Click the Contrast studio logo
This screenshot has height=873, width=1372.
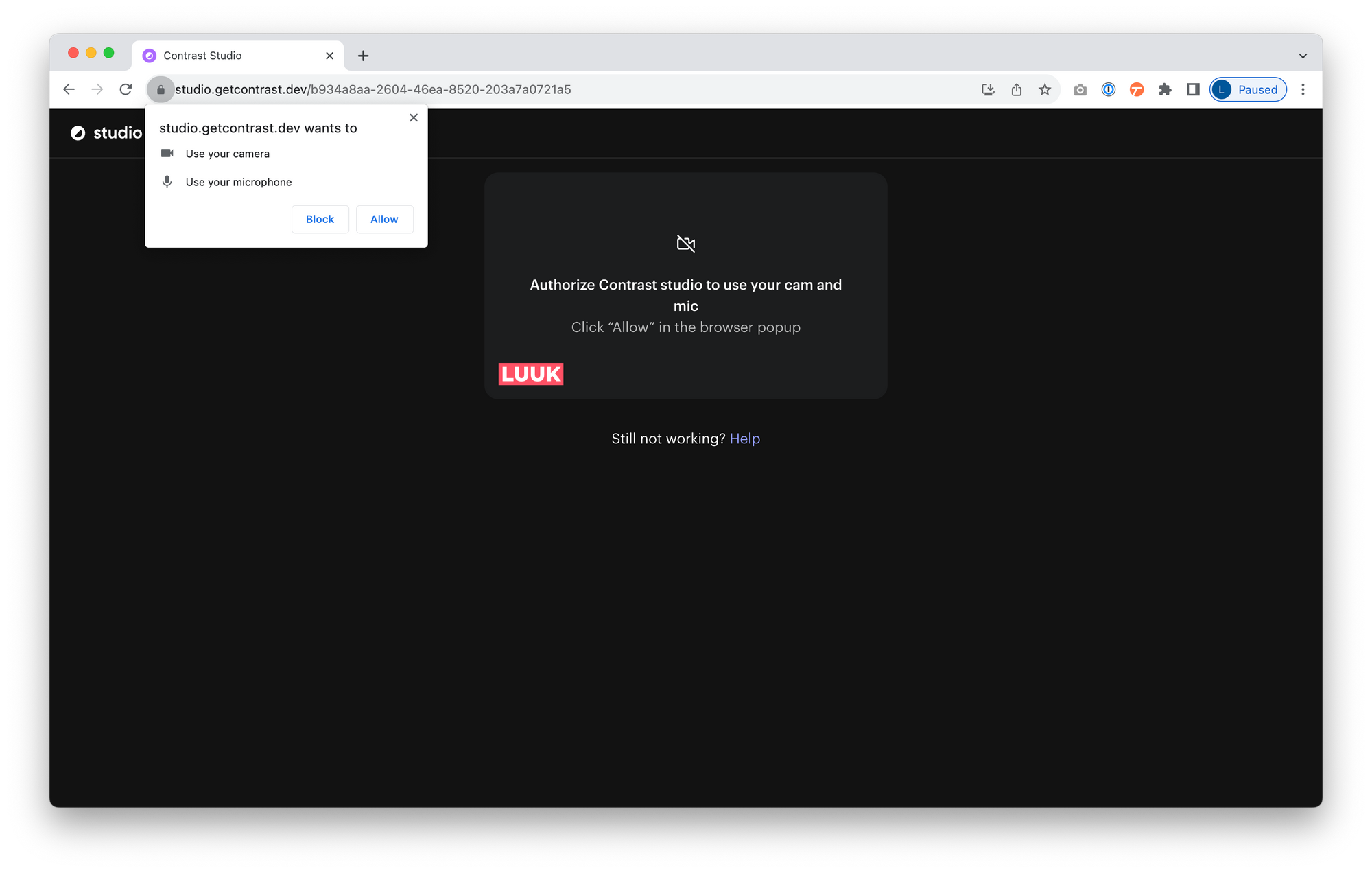click(78, 132)
